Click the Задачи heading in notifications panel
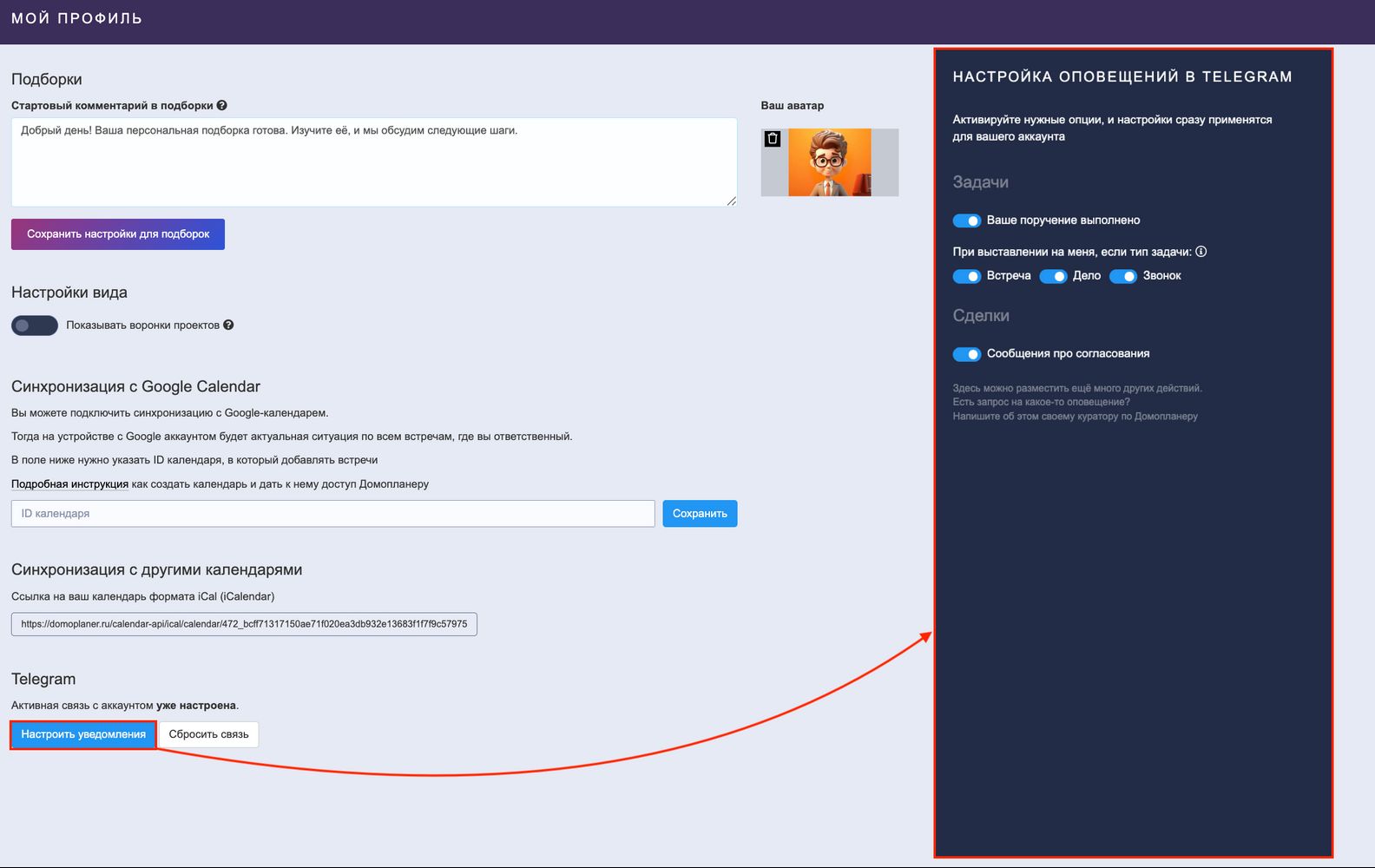Screen dimensions: 1375x868 [981, 182]
